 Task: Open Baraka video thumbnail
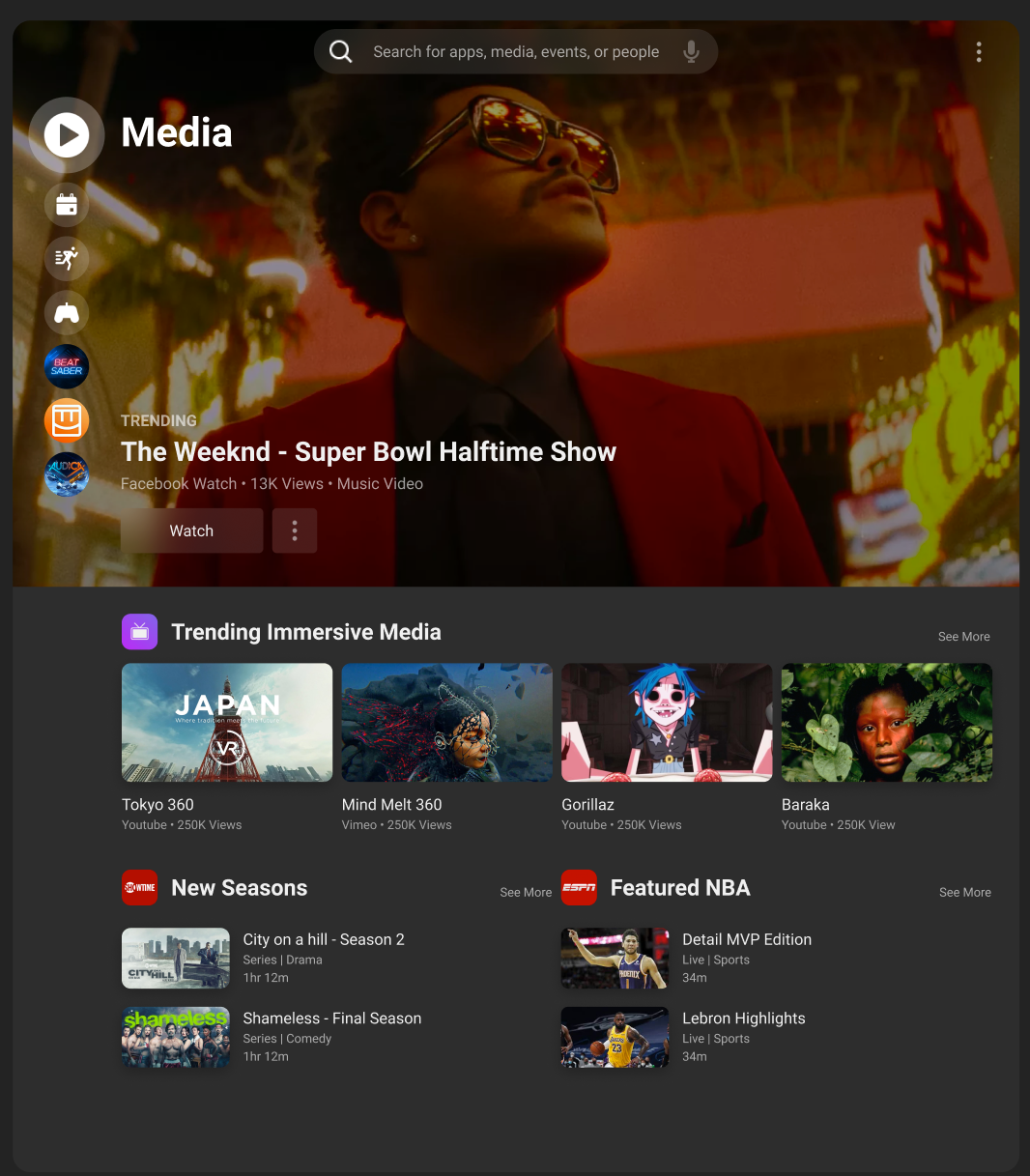pyautogui.click(x=887, y=723)
